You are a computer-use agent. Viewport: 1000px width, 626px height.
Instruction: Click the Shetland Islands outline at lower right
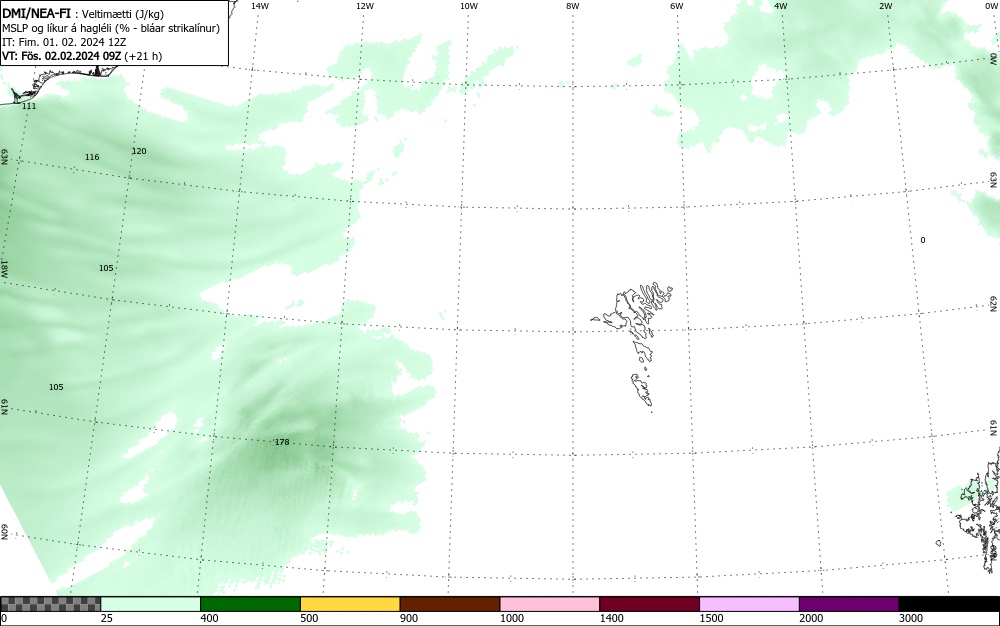(979, 510)
